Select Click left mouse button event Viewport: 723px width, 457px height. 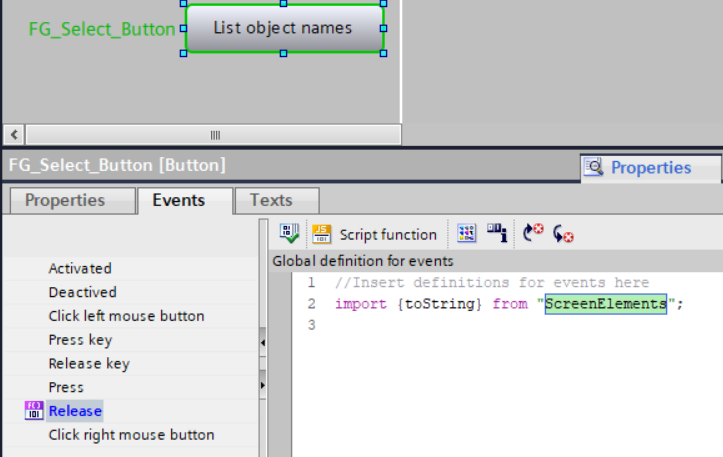click(126, 316)
